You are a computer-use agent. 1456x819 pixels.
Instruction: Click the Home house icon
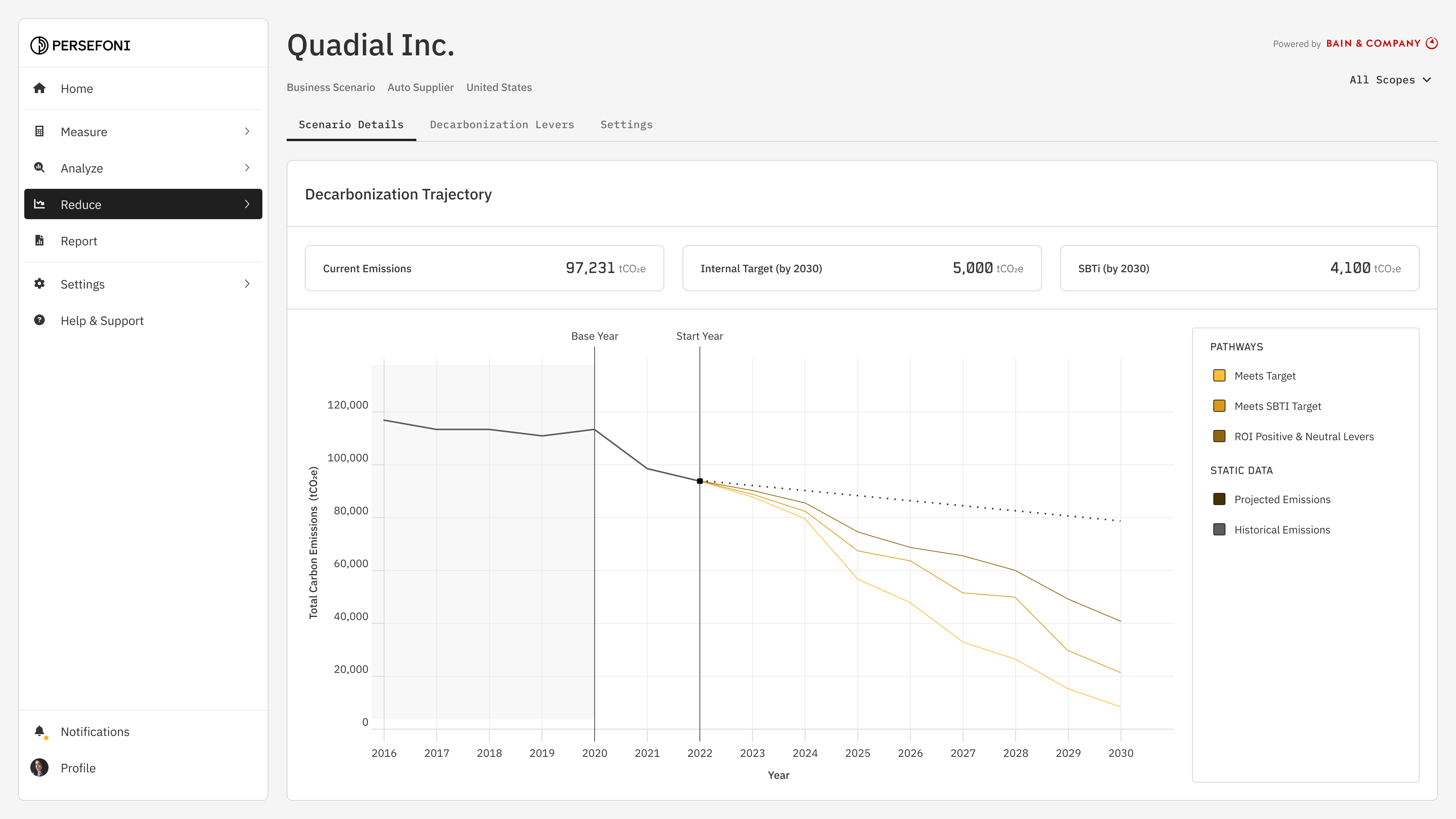pos(39,88)
